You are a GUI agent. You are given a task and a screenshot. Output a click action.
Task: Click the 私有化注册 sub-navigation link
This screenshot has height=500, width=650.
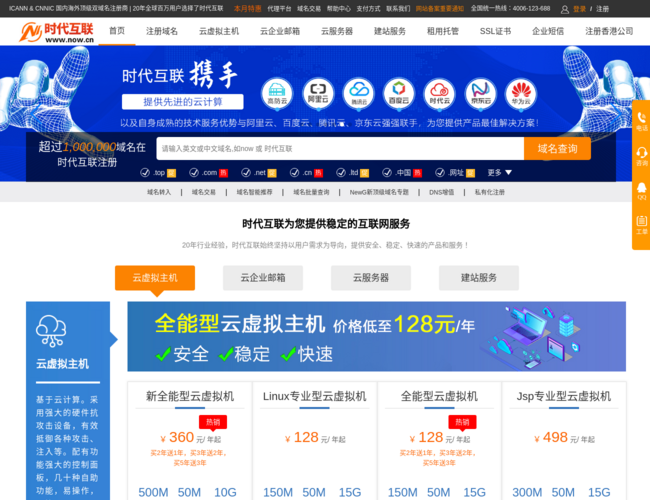490,192
